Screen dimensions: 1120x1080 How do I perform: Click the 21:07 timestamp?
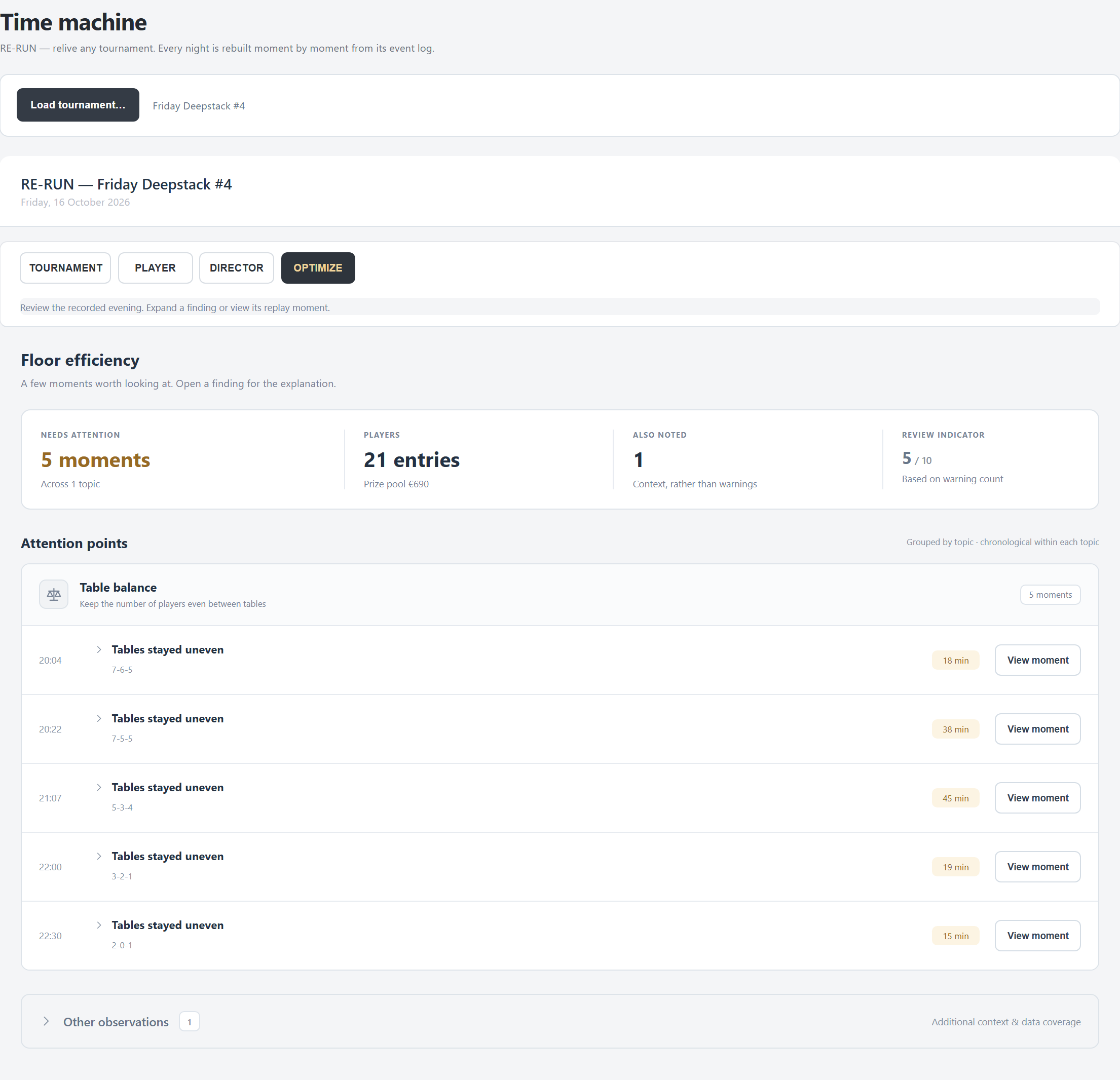pyautogui.click(x=50, y=798)
